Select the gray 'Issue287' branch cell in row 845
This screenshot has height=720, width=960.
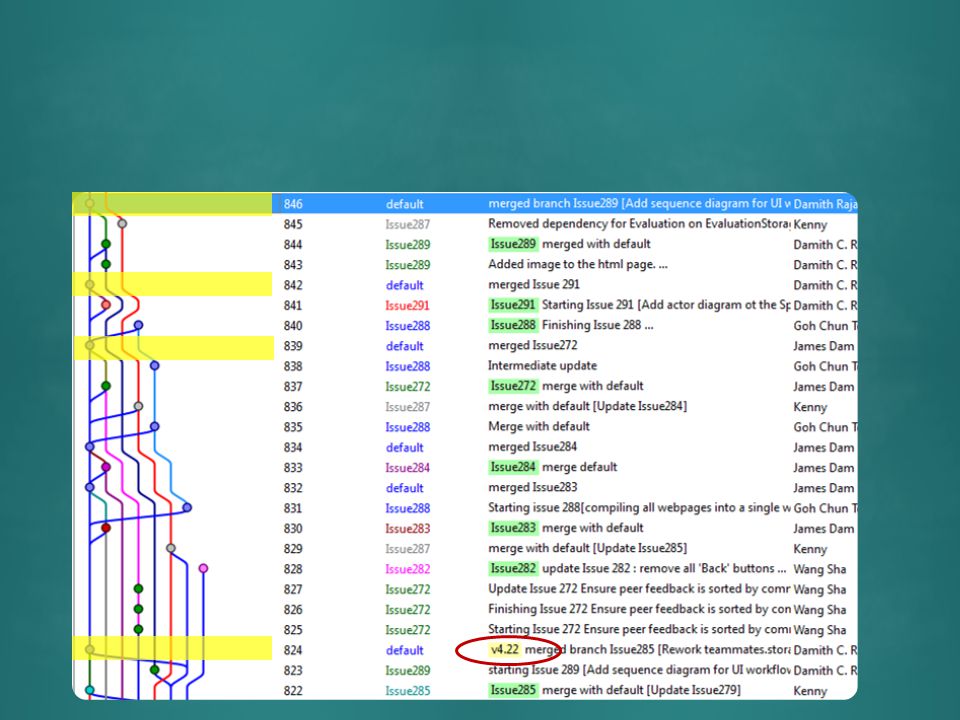coord(408,224)
